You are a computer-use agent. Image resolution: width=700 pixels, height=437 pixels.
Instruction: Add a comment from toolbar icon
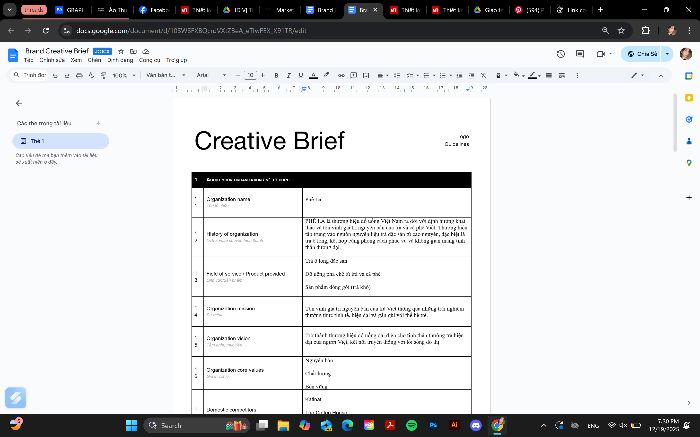[354, 75]
